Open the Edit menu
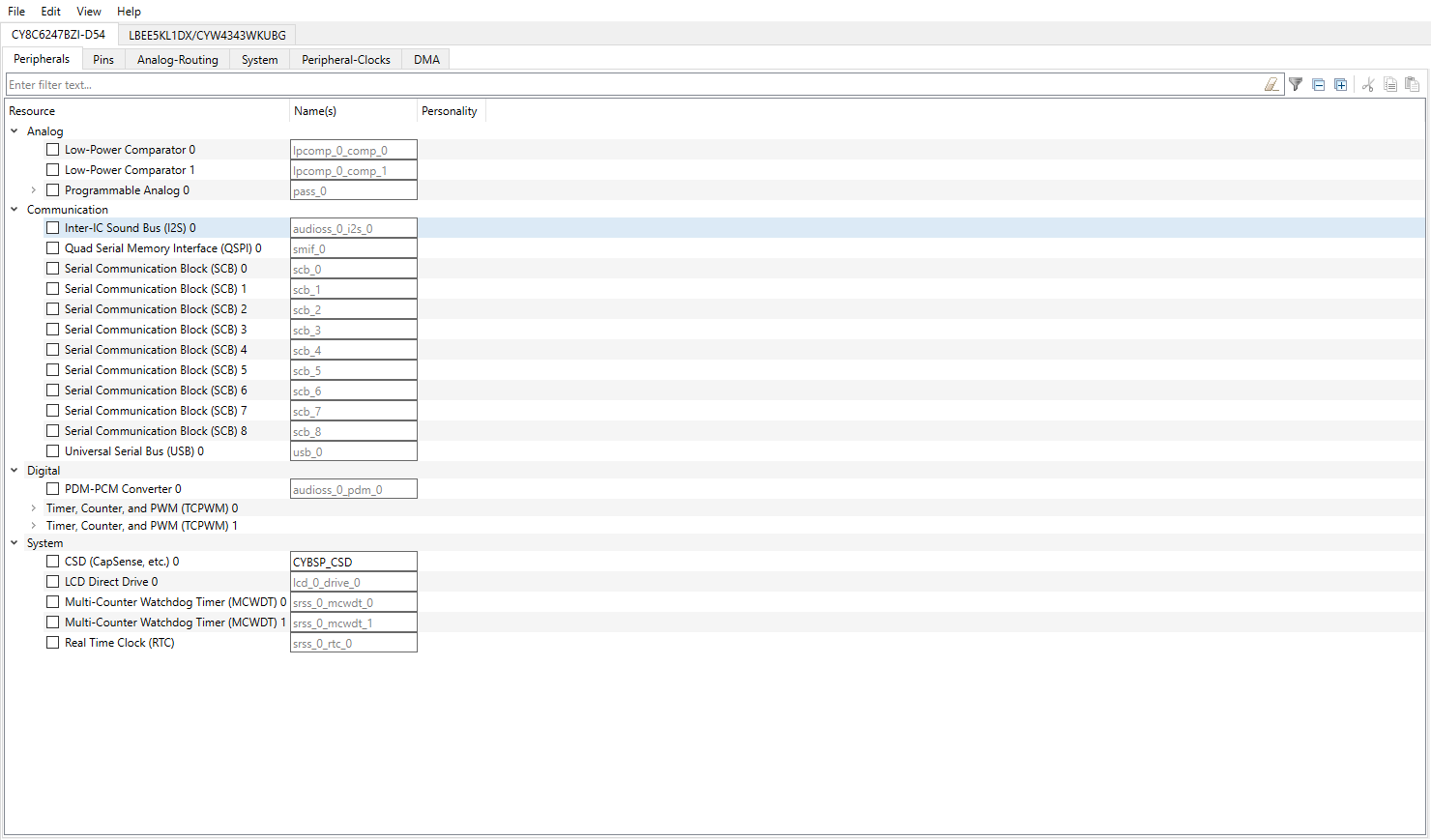Image resolution: width=1431 pixels, height=840 pixels. tap(51, 12)
